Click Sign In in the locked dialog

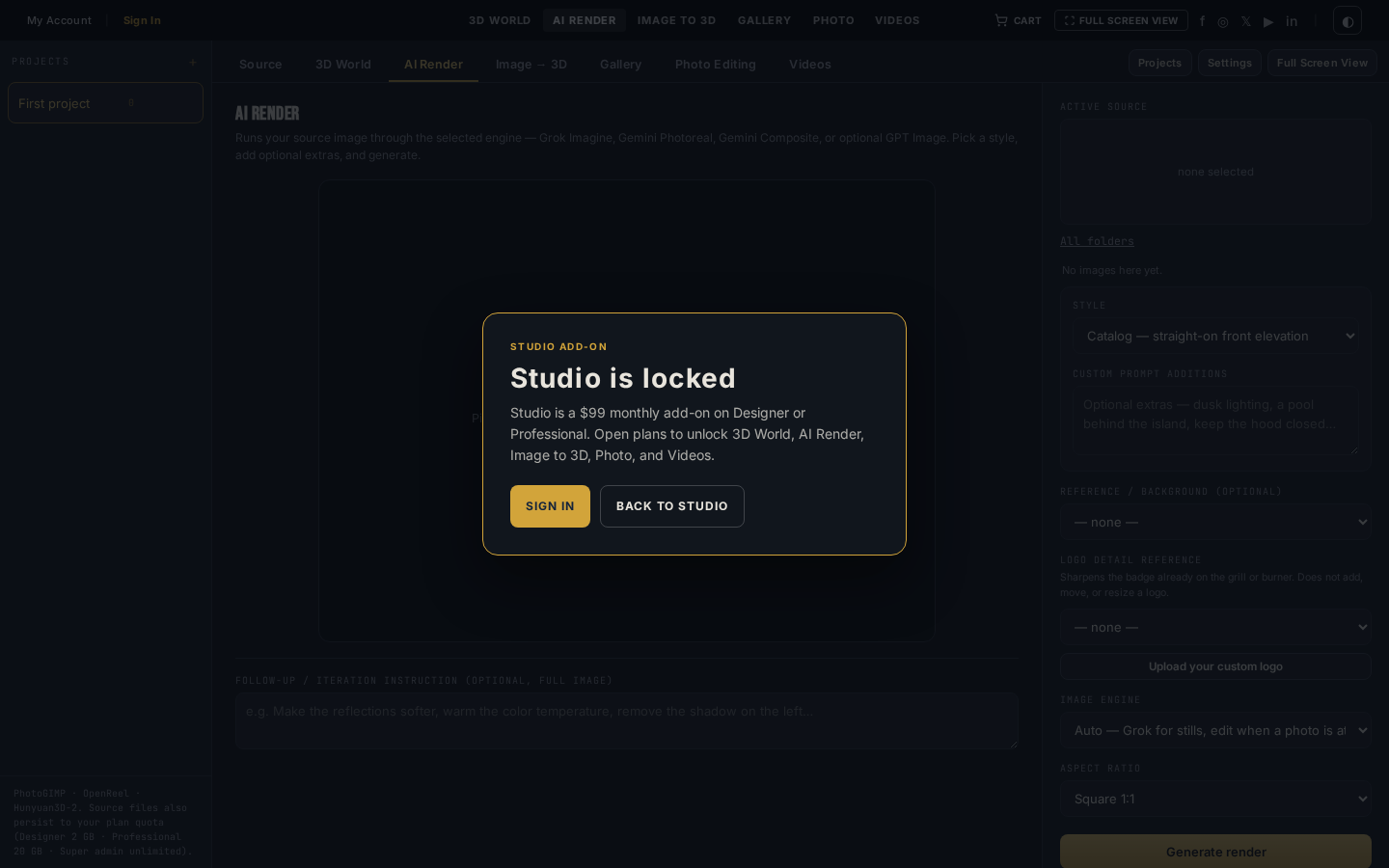(550, 506)
